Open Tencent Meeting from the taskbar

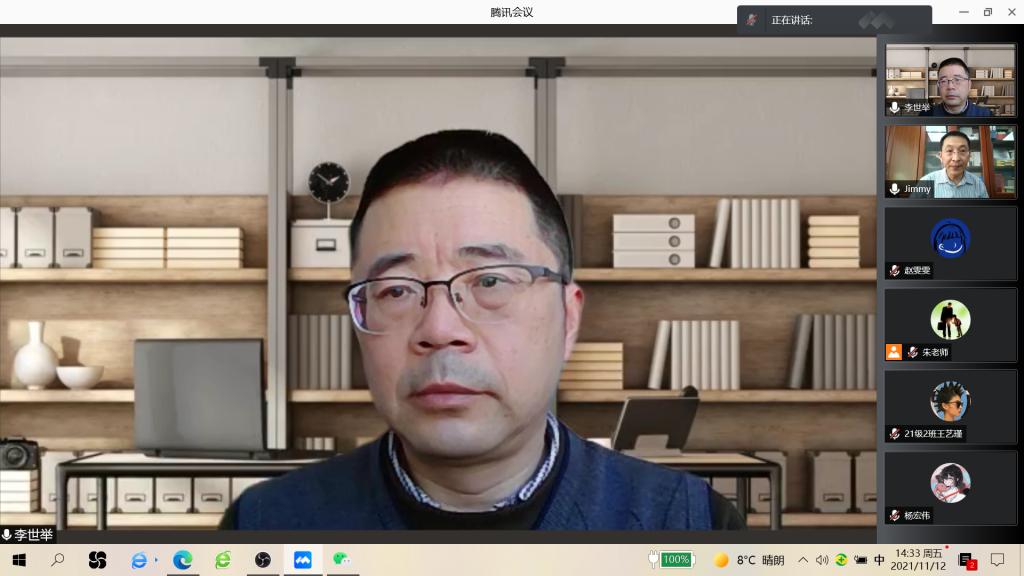[x=302, y=560]
